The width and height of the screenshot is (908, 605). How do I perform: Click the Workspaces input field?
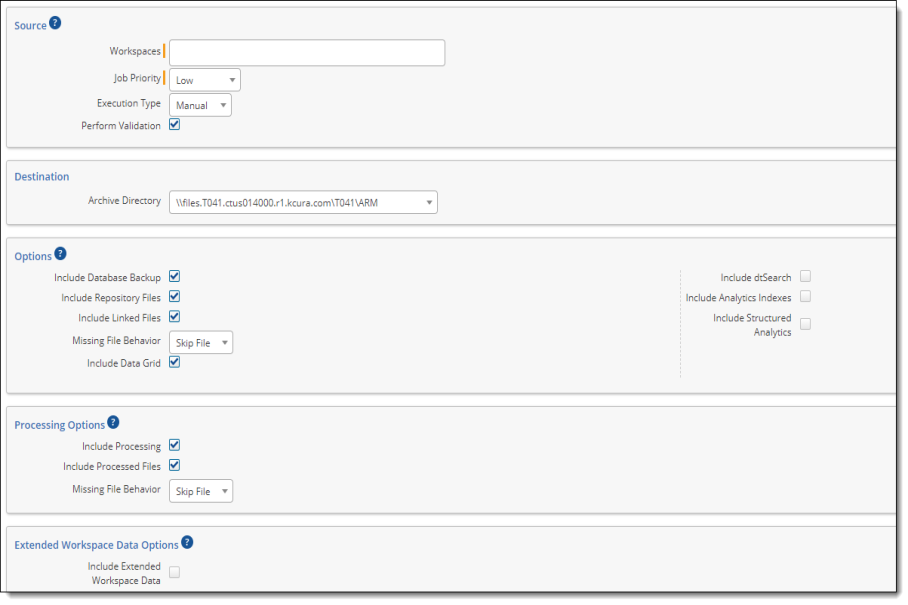point(307,53)
